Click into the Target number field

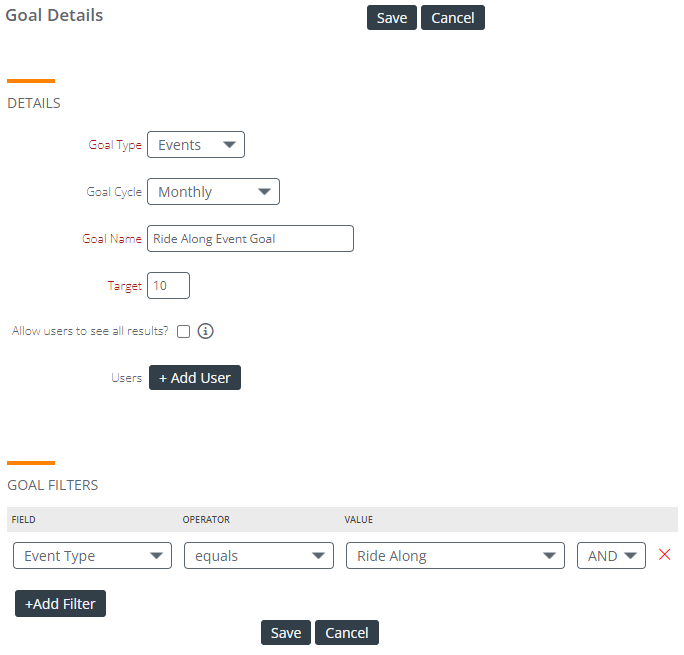(168, 286)
